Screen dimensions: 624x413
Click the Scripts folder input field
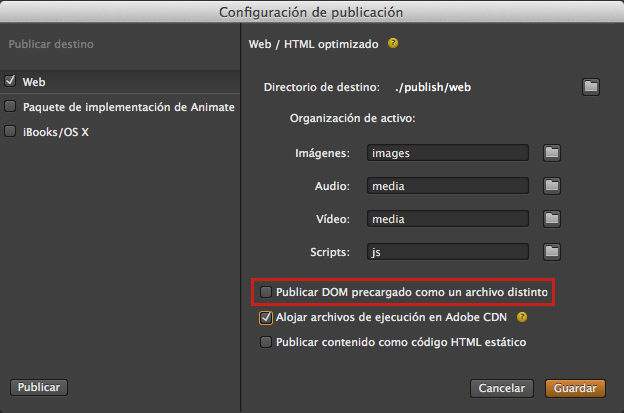[x=446, y=252]
